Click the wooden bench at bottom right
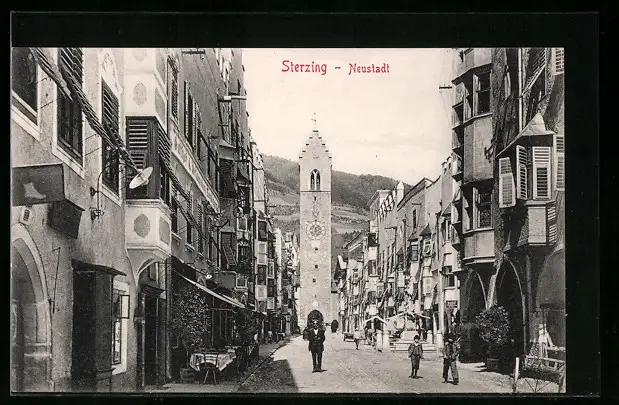This screenshot has height=405, width=619. tap(543, 363)
